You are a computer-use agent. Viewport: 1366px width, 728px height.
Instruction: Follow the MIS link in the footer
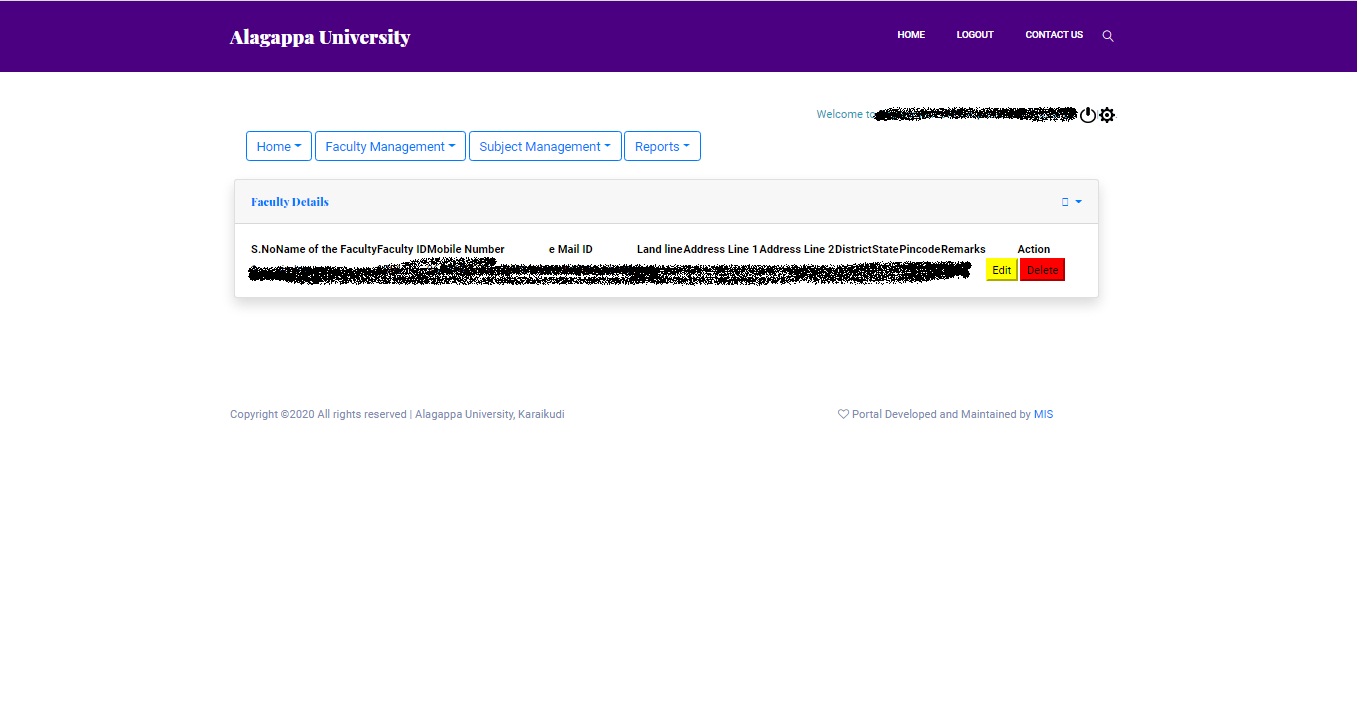pos(1043,414)
